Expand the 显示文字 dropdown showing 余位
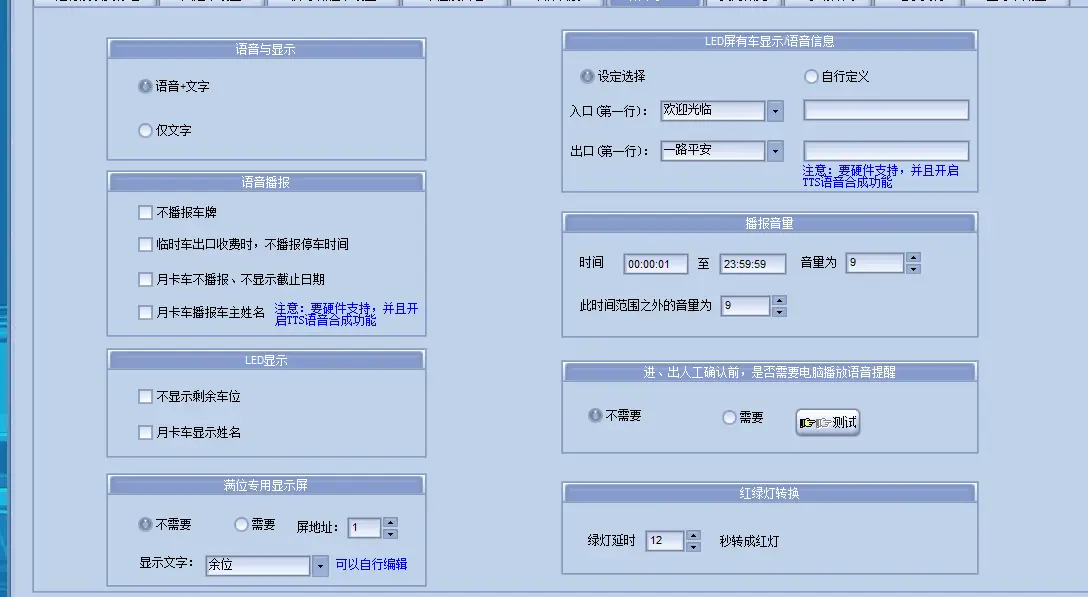This screenshot has width=1088, height=597. point(322,565)
